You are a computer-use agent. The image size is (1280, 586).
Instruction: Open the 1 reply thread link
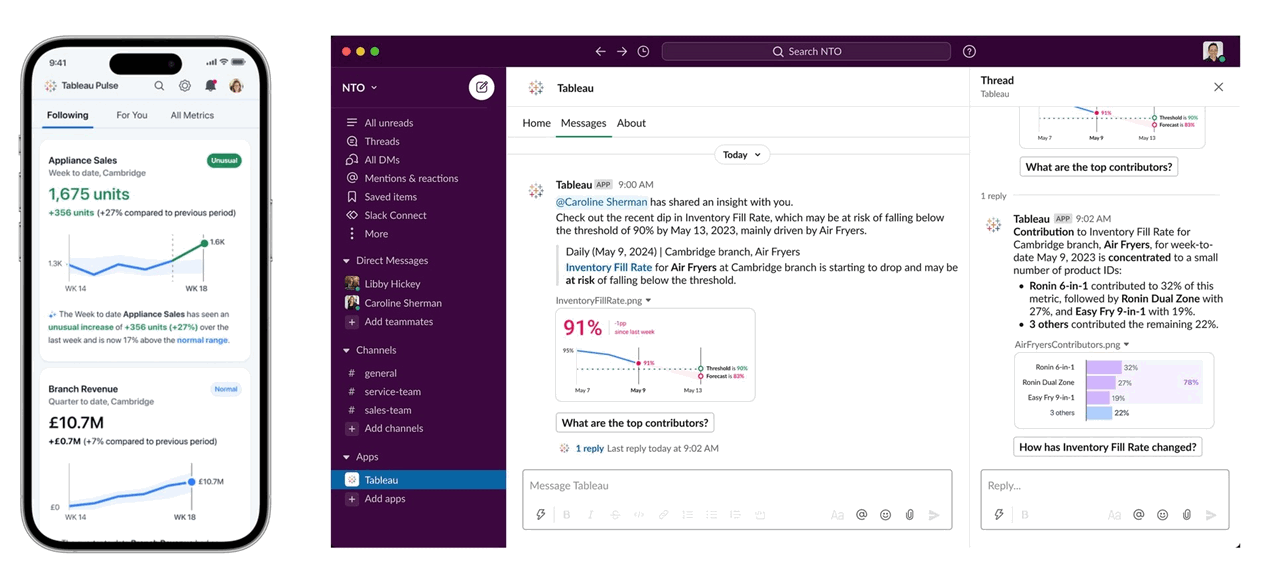click(x=590, y=449)
